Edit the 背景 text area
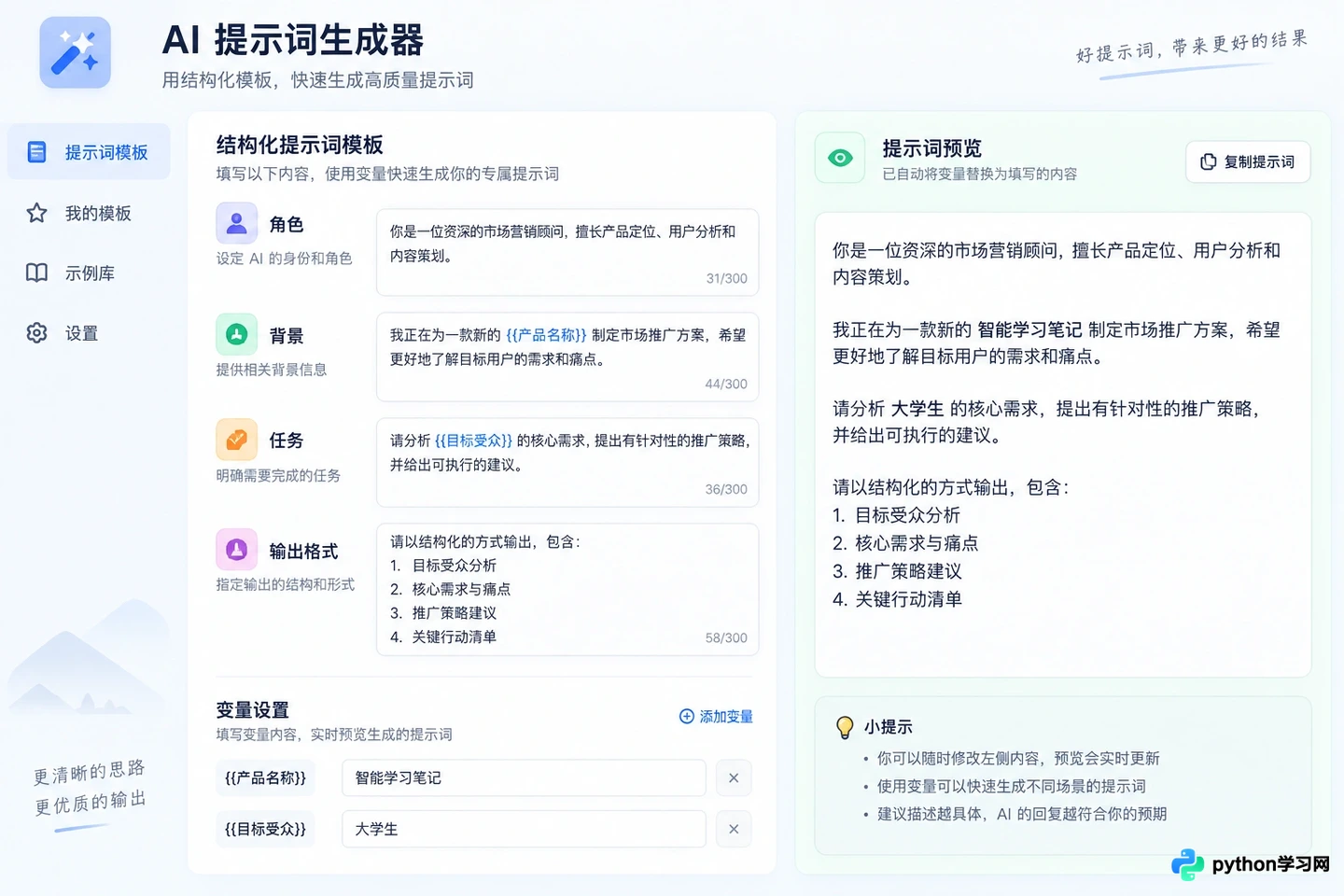 tap(567, 357)
